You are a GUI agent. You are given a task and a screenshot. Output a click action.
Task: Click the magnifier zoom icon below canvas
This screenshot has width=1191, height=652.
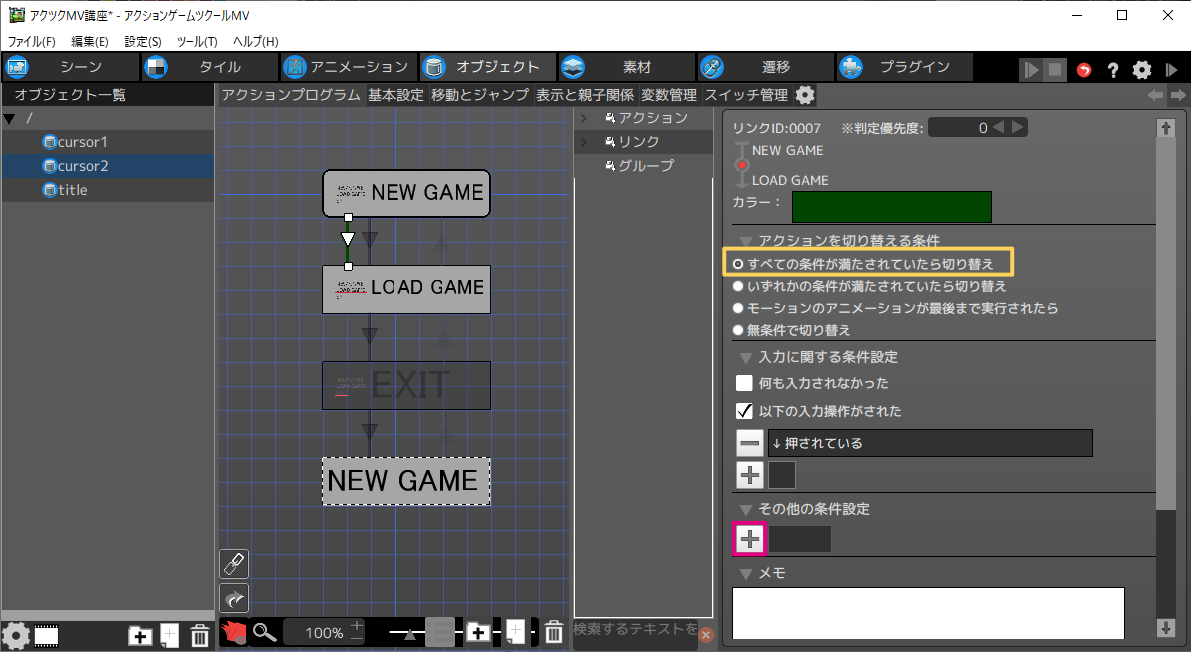(264, 632)
